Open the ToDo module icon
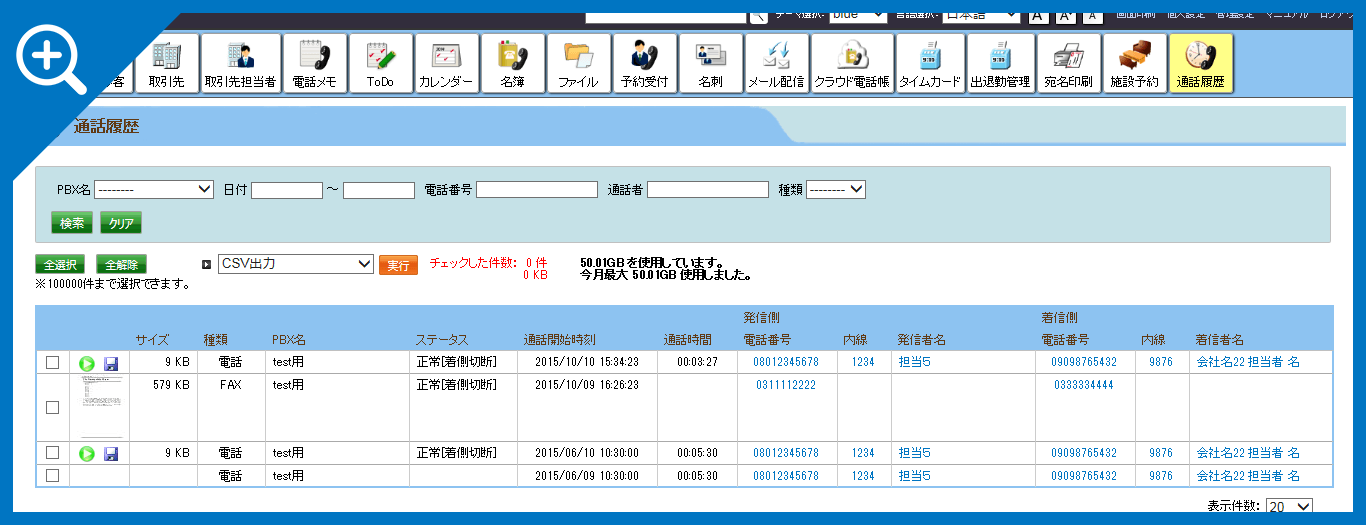 coord(380,64)
